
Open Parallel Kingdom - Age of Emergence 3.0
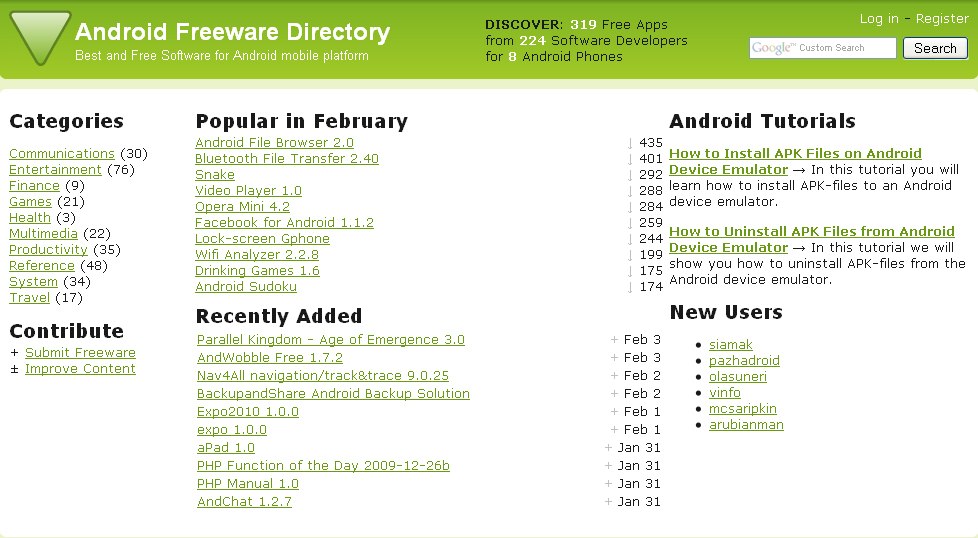[x=331, y=340]
